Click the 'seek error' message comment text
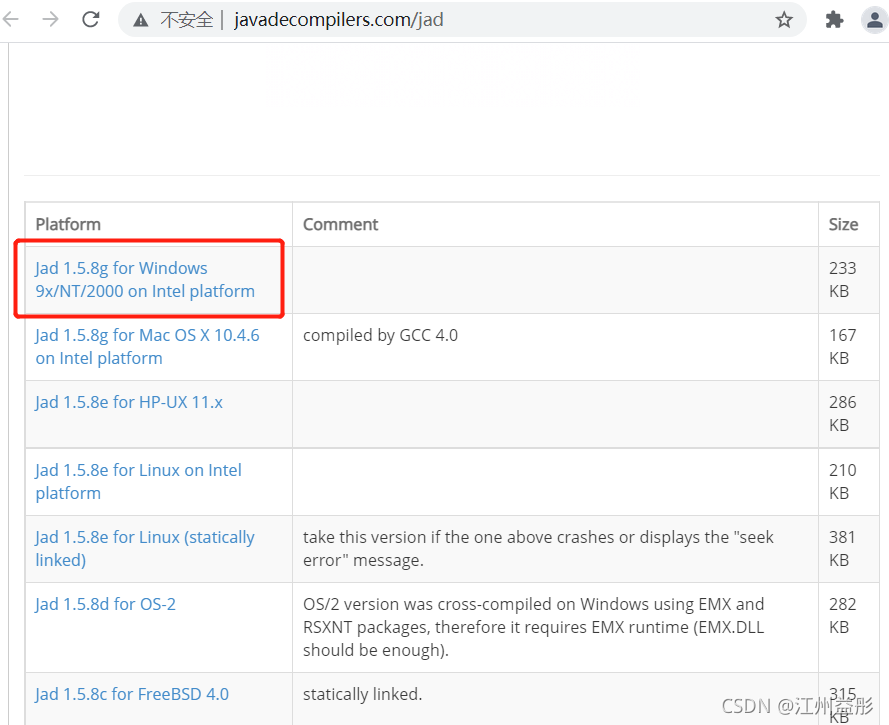The image size is (889, 725). pyautogui.click(x=538, y=548)
